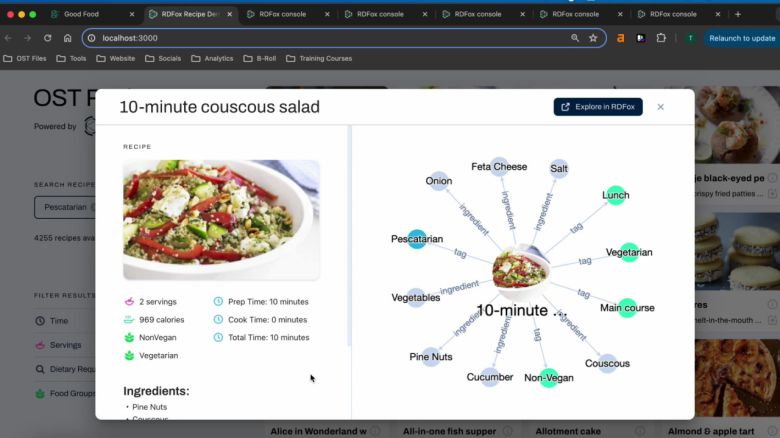Switch to the Good Food browser tab
This screenshot has width=780, height=438.
pyautogui.click(x=87, y=14)
